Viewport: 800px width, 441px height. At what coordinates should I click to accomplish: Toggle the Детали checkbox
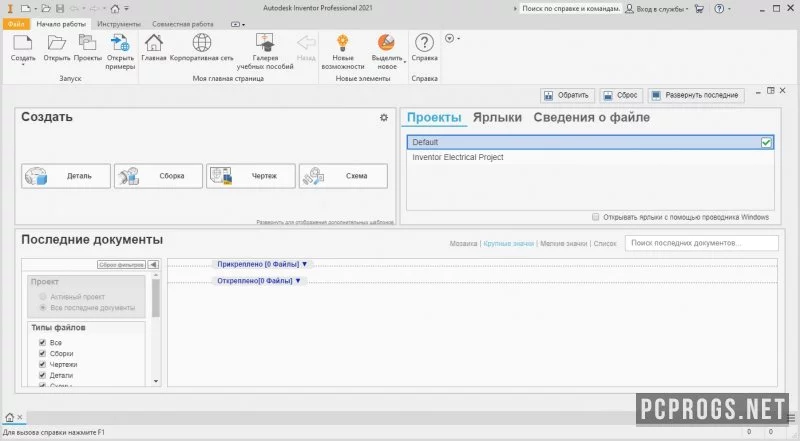point(42,375)
